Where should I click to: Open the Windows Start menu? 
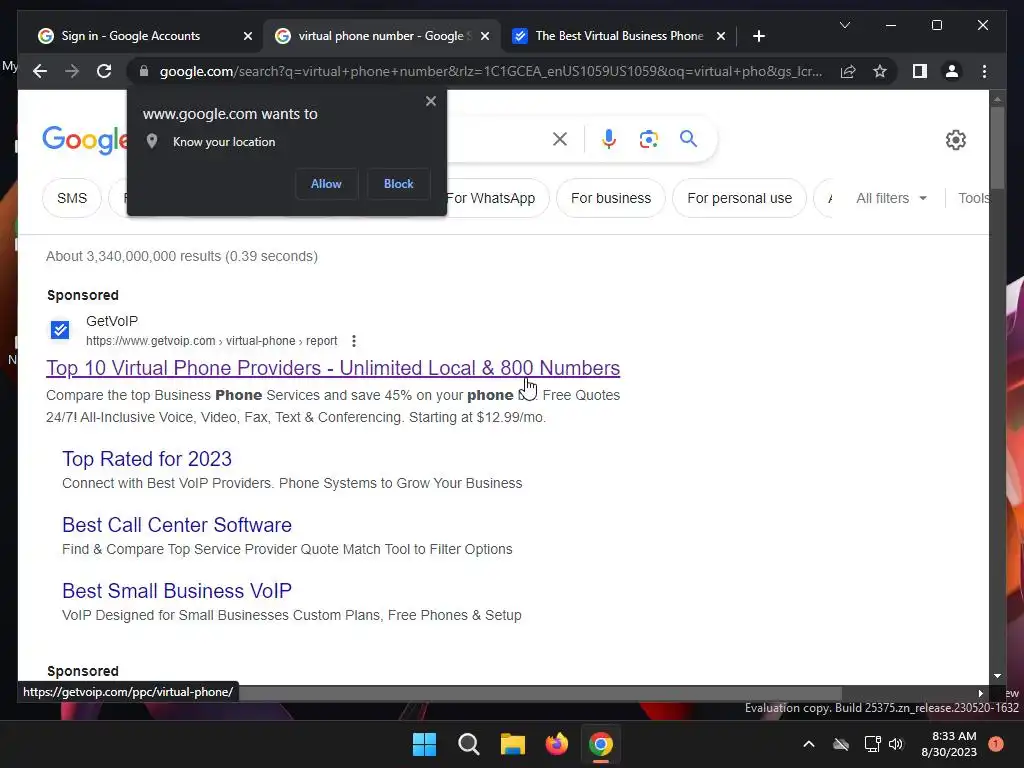pyautogui.click(x=424, y=744)
